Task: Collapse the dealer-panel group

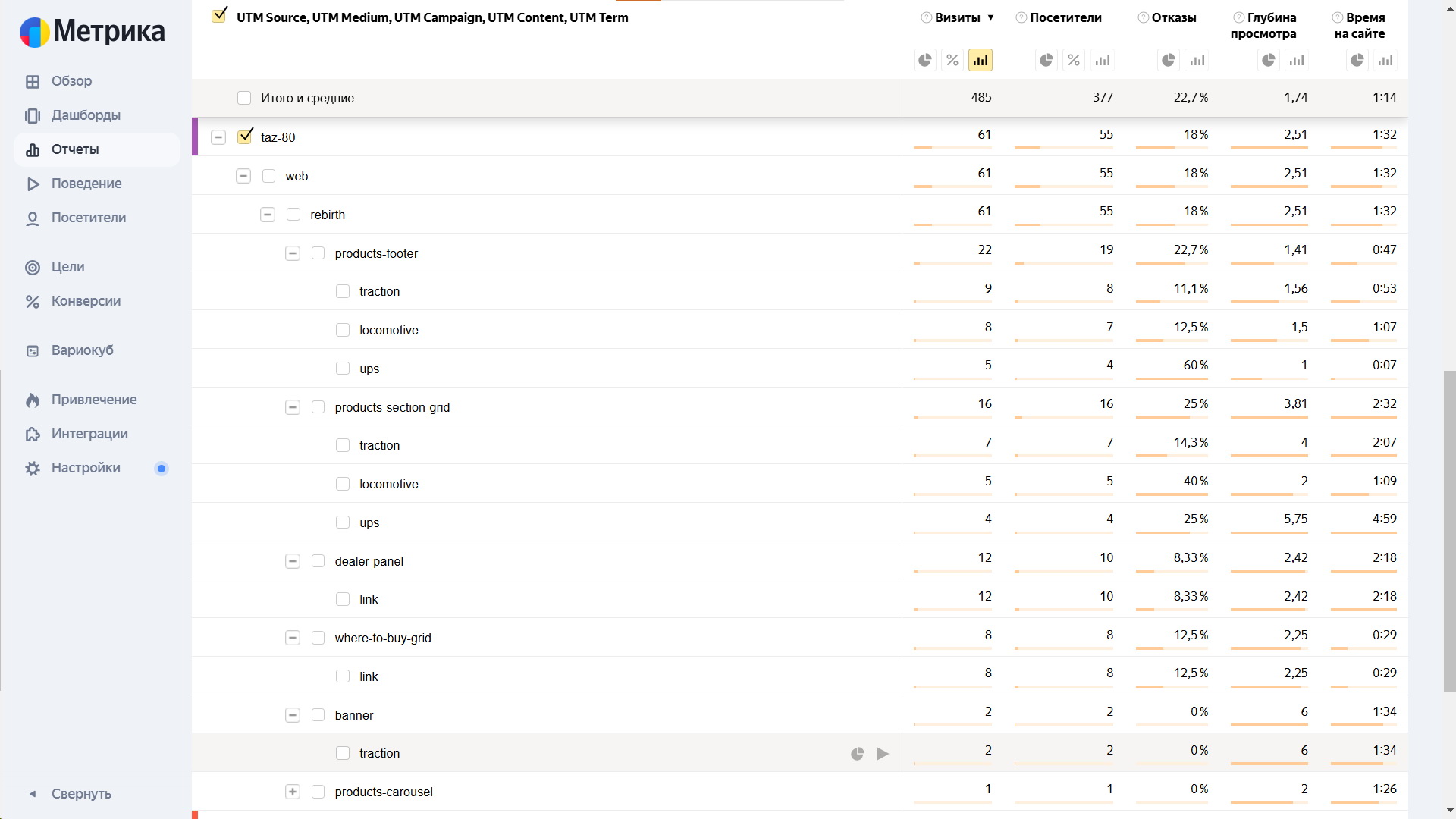Action: tap(293, 561)
